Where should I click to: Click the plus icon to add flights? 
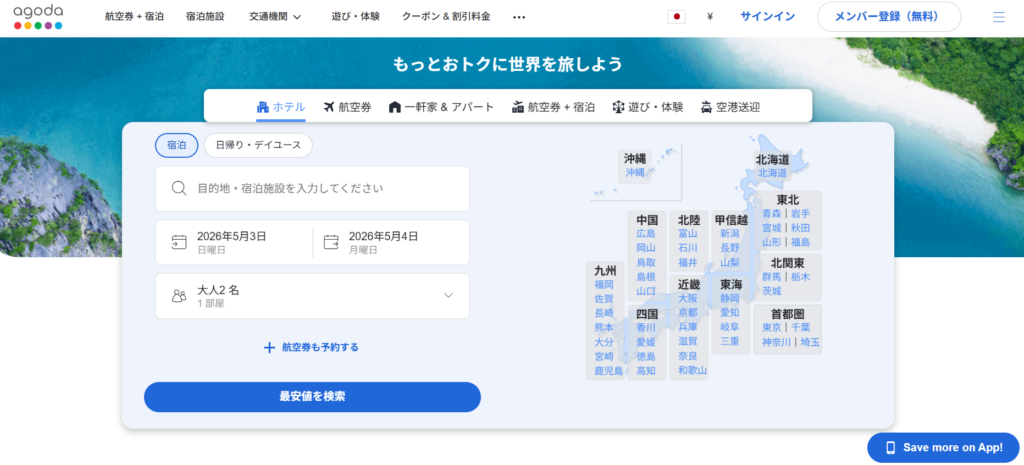coord(269,347)
